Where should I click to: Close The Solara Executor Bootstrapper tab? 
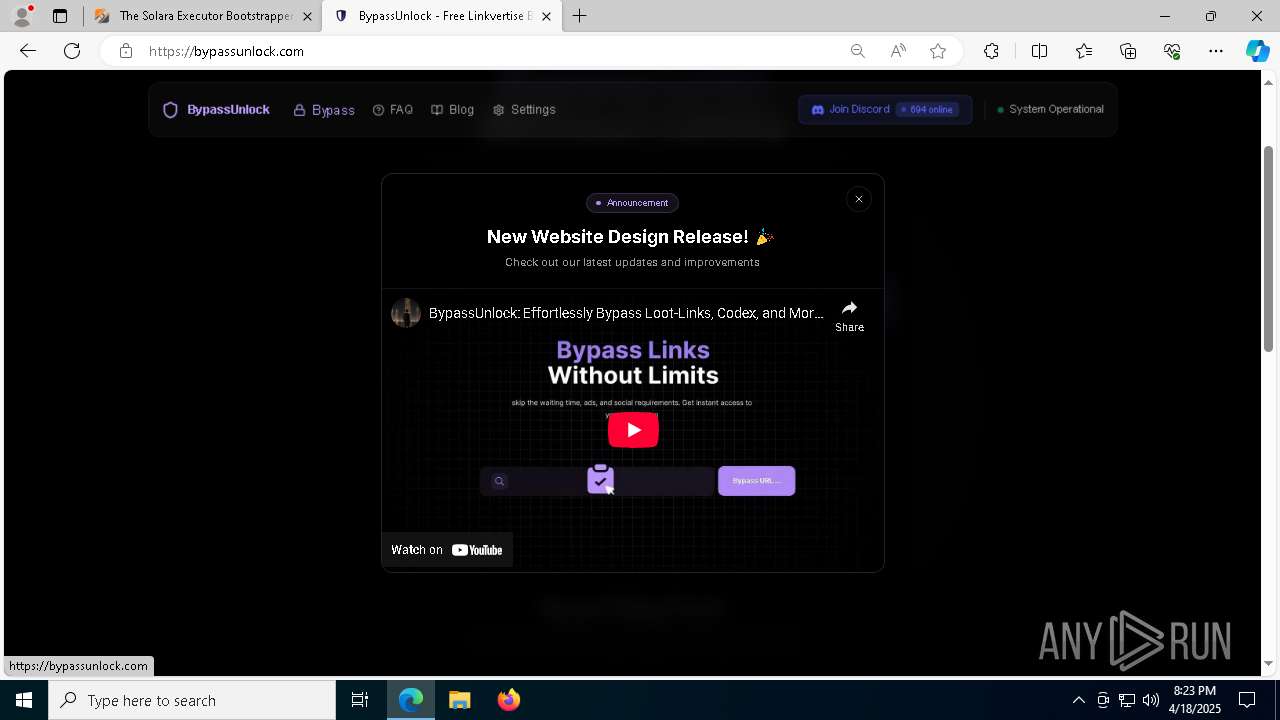(308, 16)
